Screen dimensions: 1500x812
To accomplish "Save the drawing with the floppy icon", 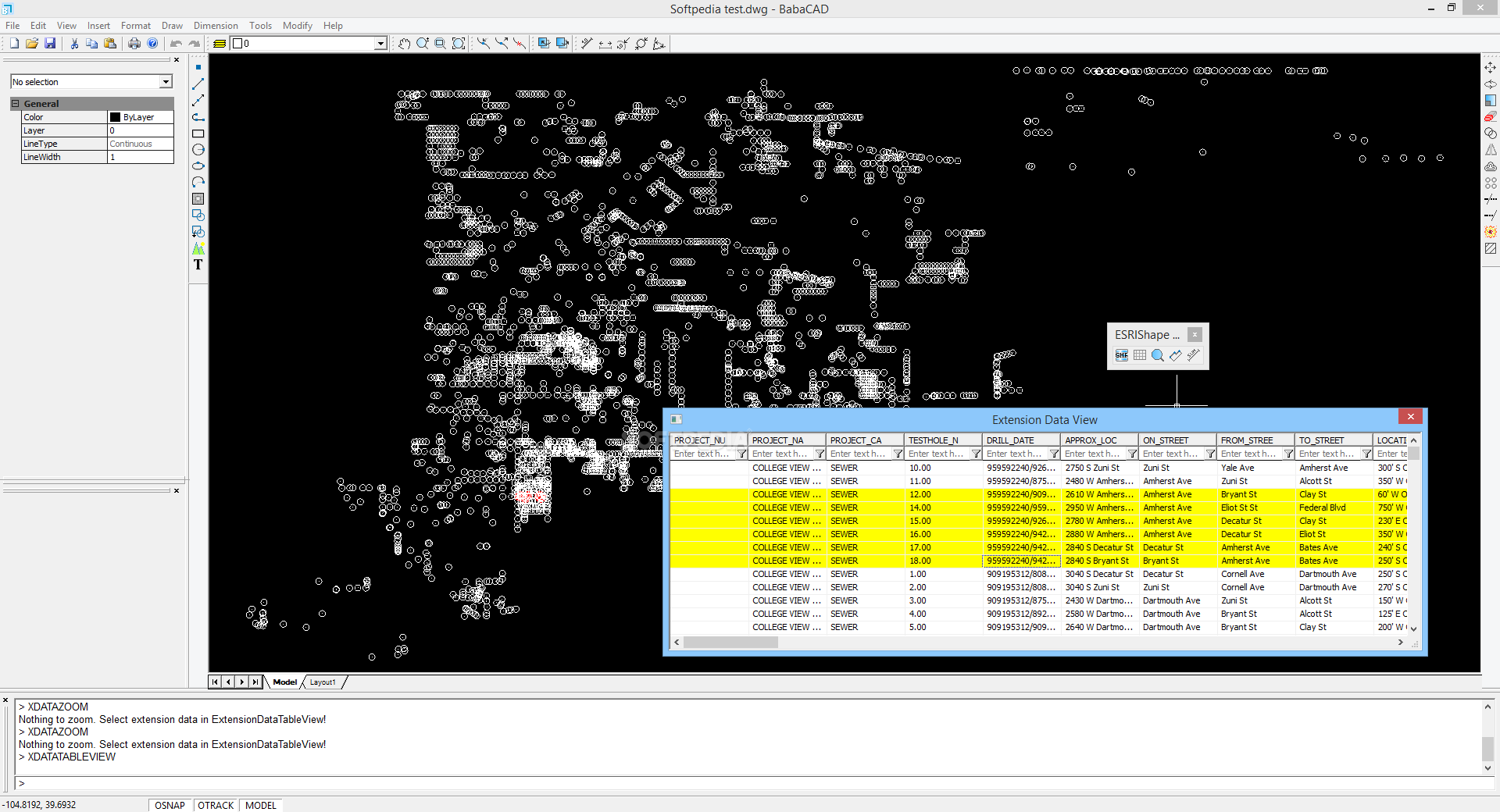I will click(x=50, y=44).
